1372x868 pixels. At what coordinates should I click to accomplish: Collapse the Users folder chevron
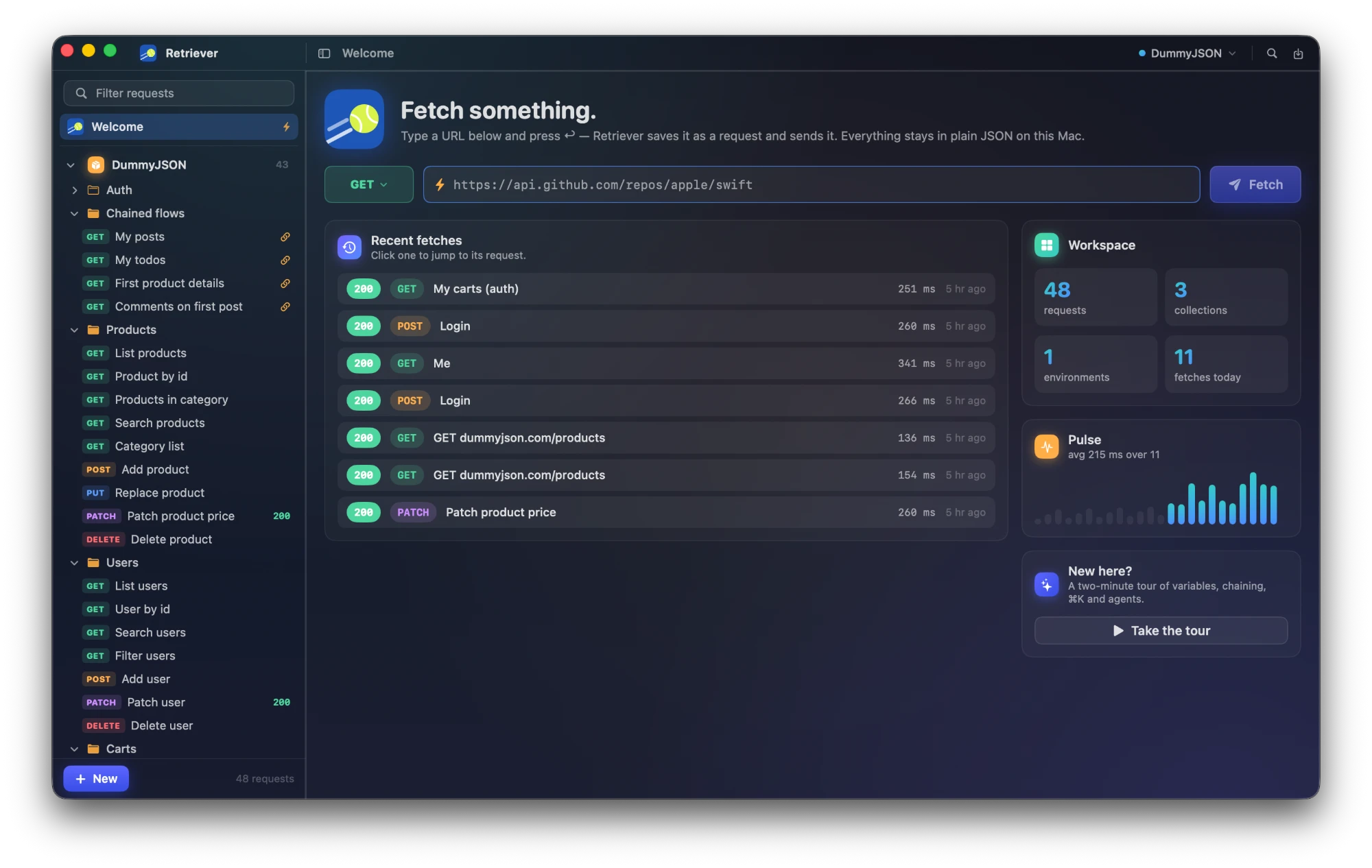75,563
